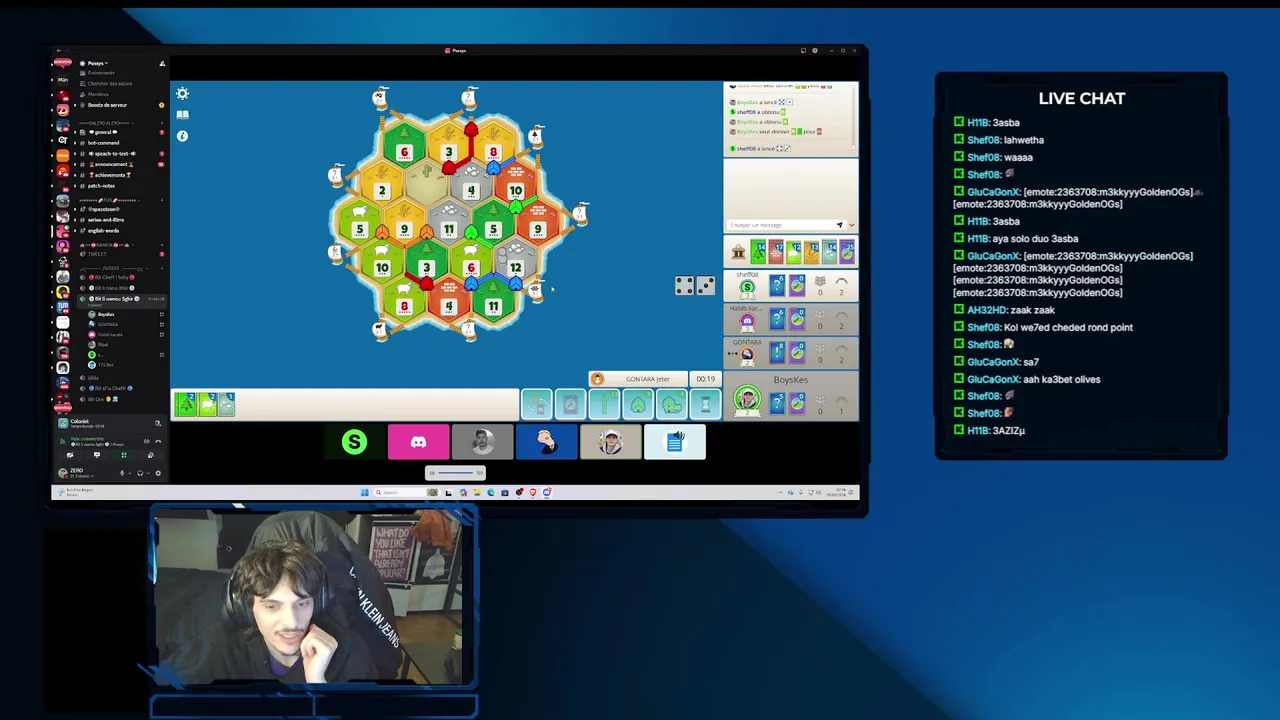Click the bank icon in resource row
The height and width of the screenshot is (720, 1280).
click(x=738, y=253)
